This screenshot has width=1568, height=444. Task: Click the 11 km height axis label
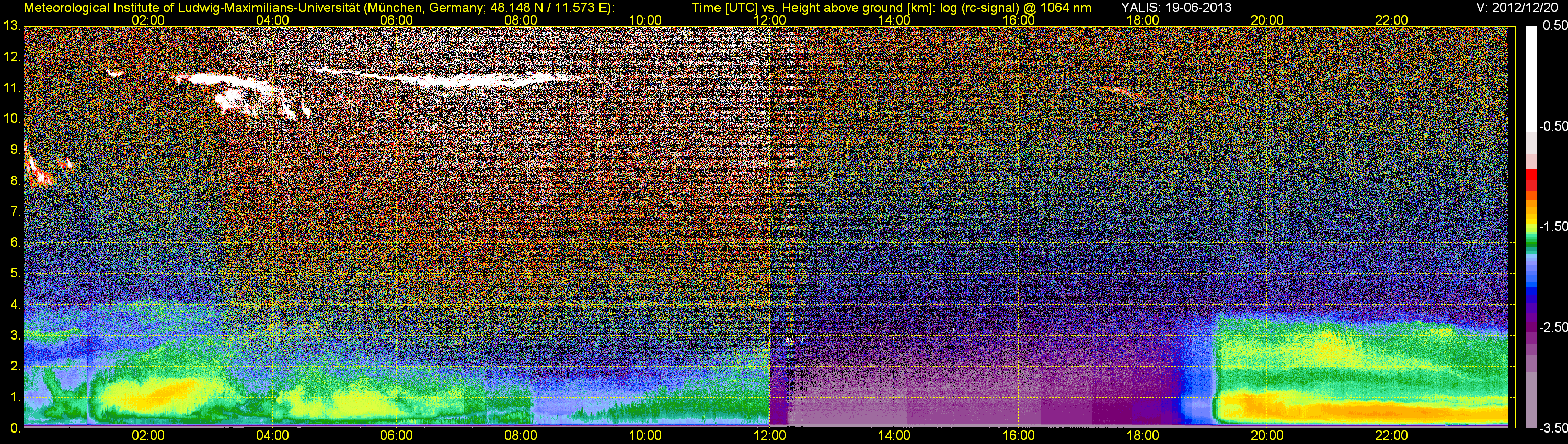coord(11,88)
